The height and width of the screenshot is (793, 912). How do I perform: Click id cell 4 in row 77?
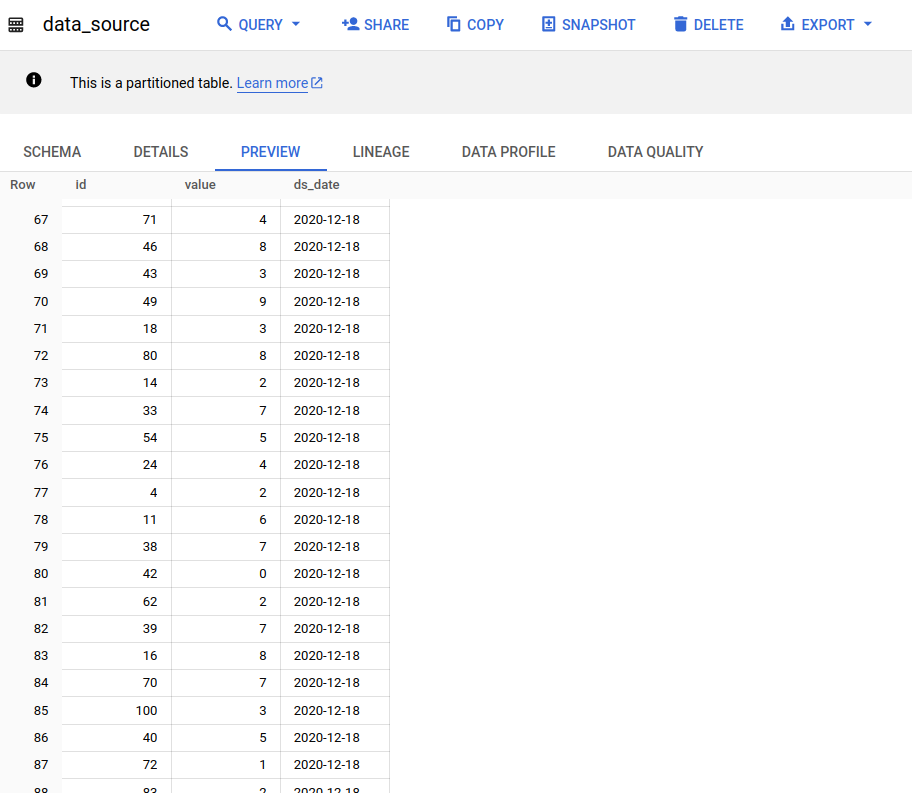(x=117, y=493)
